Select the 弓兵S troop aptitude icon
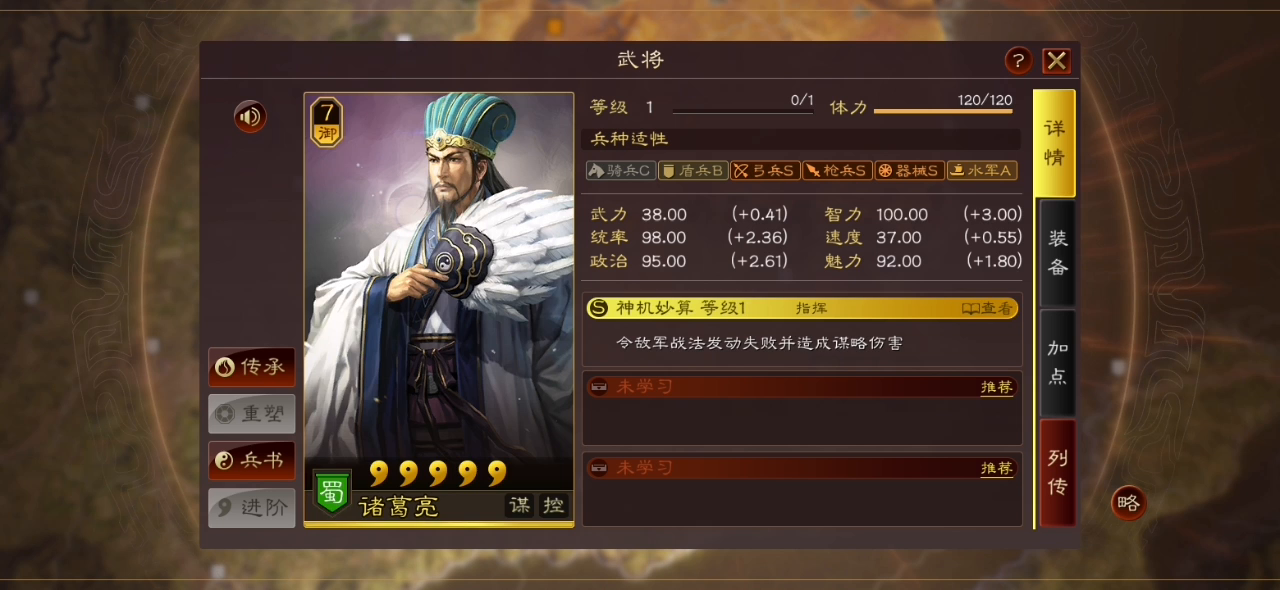The width and height of the screenshot is (1280, 590). click(x=765, y=171)
